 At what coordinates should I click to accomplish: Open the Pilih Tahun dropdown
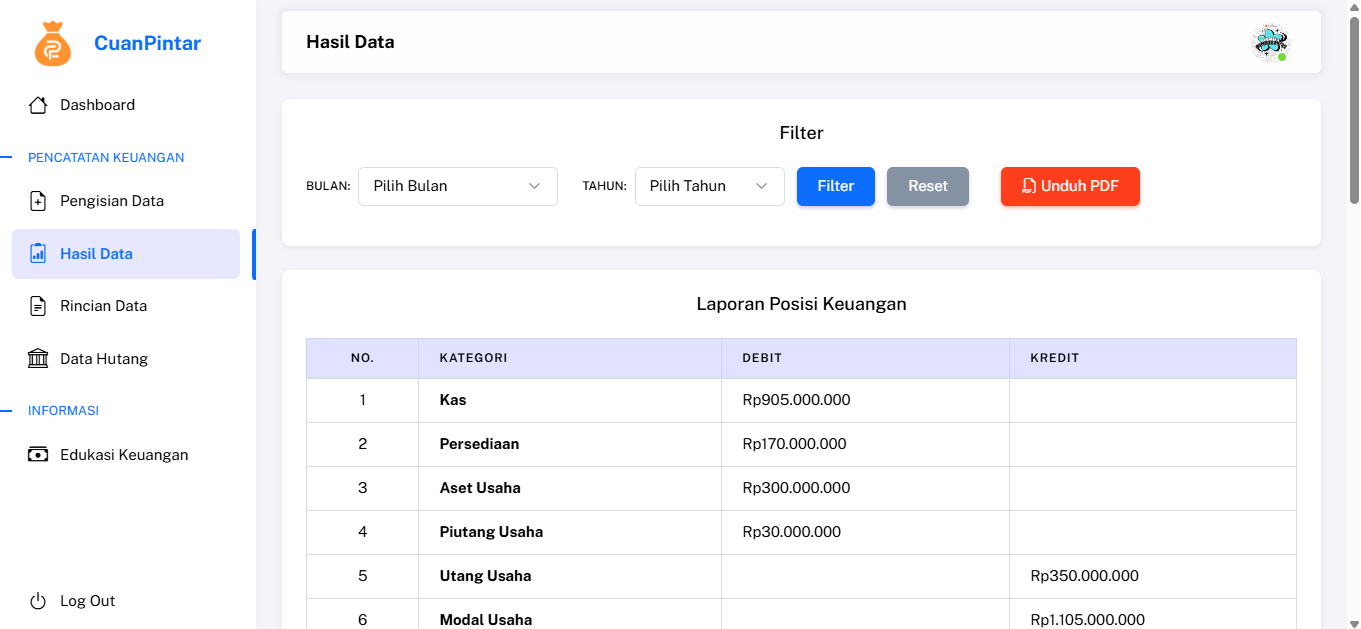[x=709, y=186]
